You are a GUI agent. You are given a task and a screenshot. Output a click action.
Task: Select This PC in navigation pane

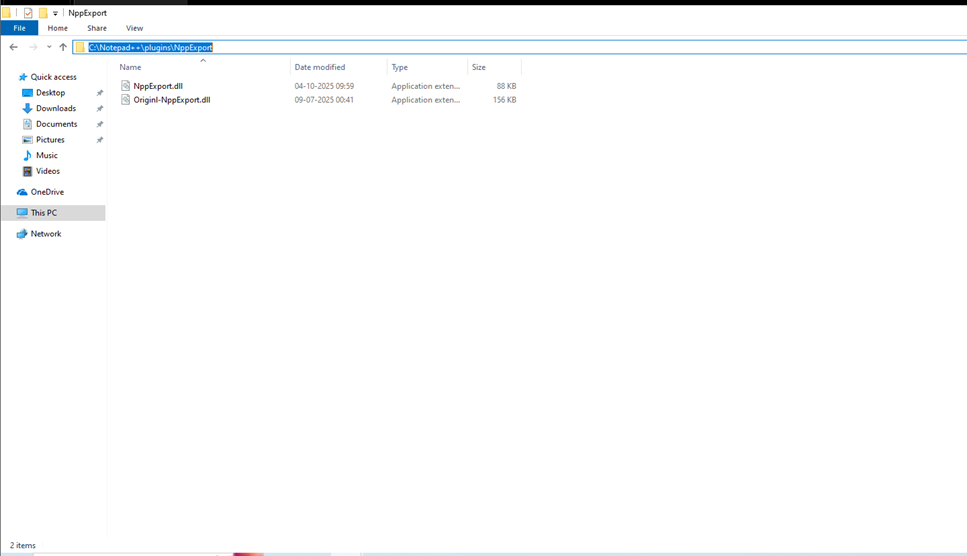pyautogui.click(x=43, y=213)
